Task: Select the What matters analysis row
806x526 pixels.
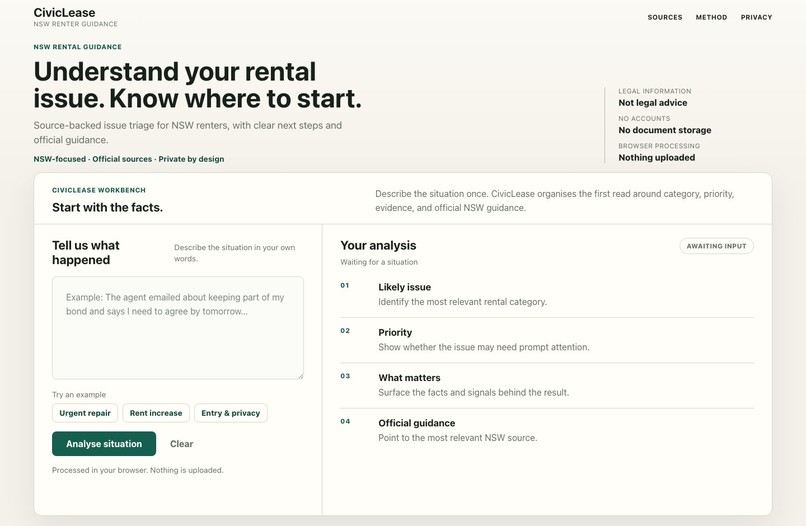Action: click(x=547, y=385)
